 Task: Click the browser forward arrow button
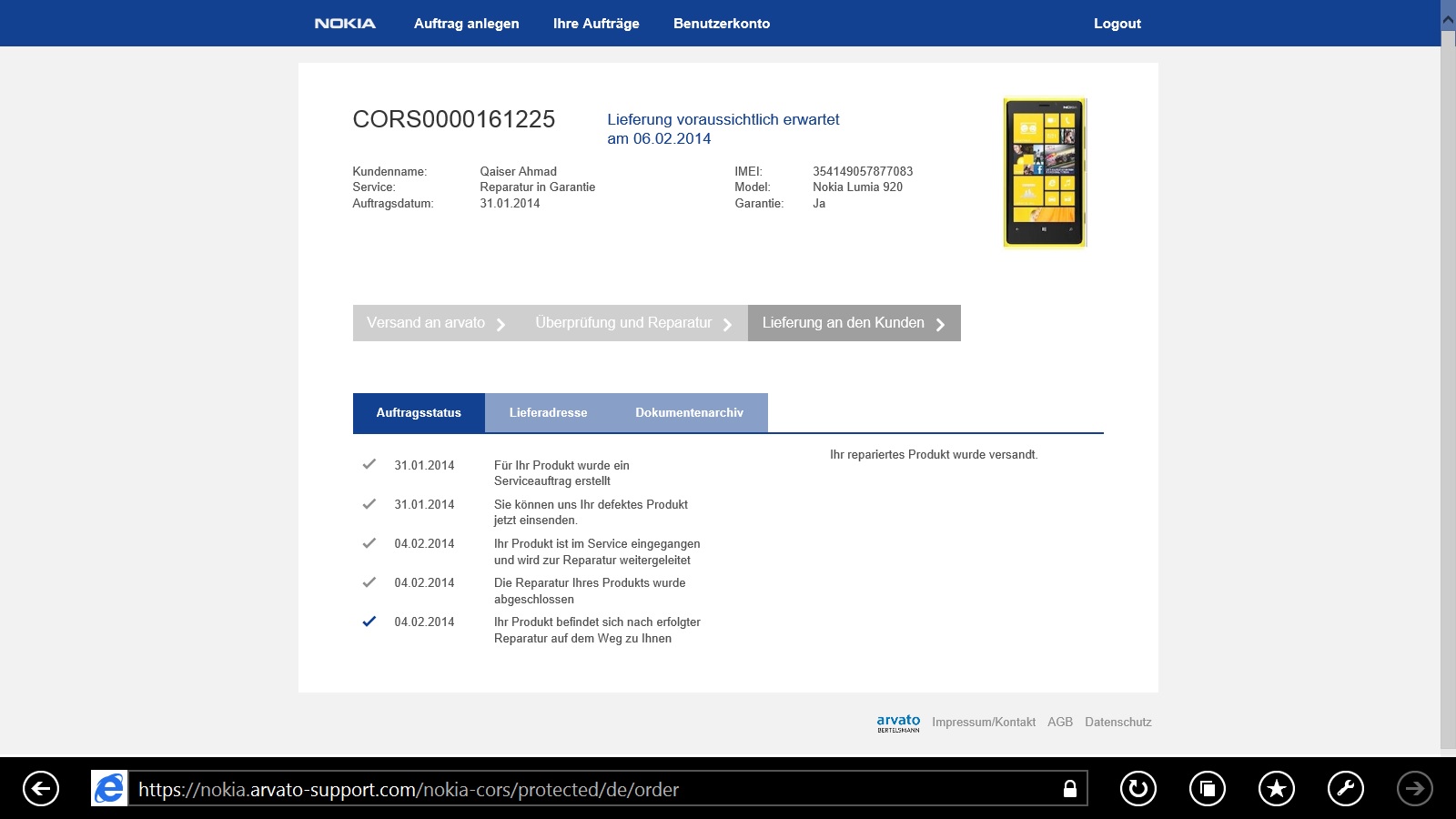(x=1415, y=788)
